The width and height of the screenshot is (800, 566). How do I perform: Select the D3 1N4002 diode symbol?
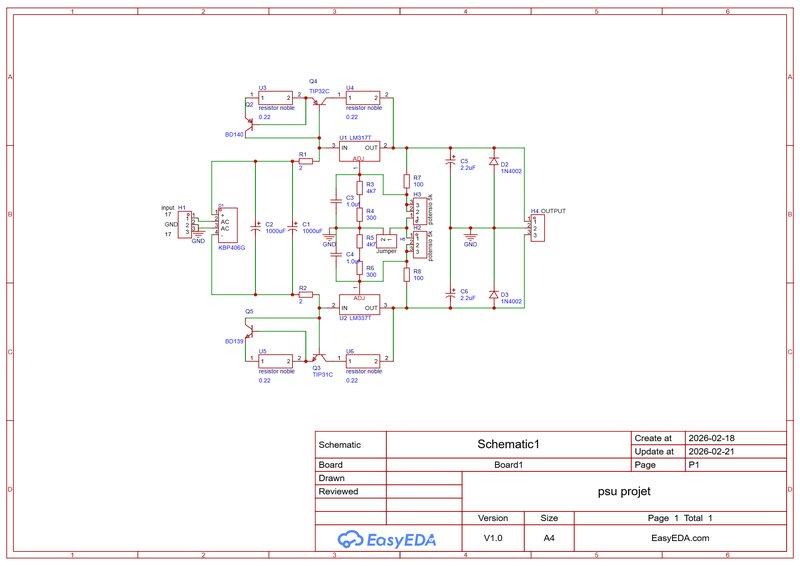tap(493, 295)
